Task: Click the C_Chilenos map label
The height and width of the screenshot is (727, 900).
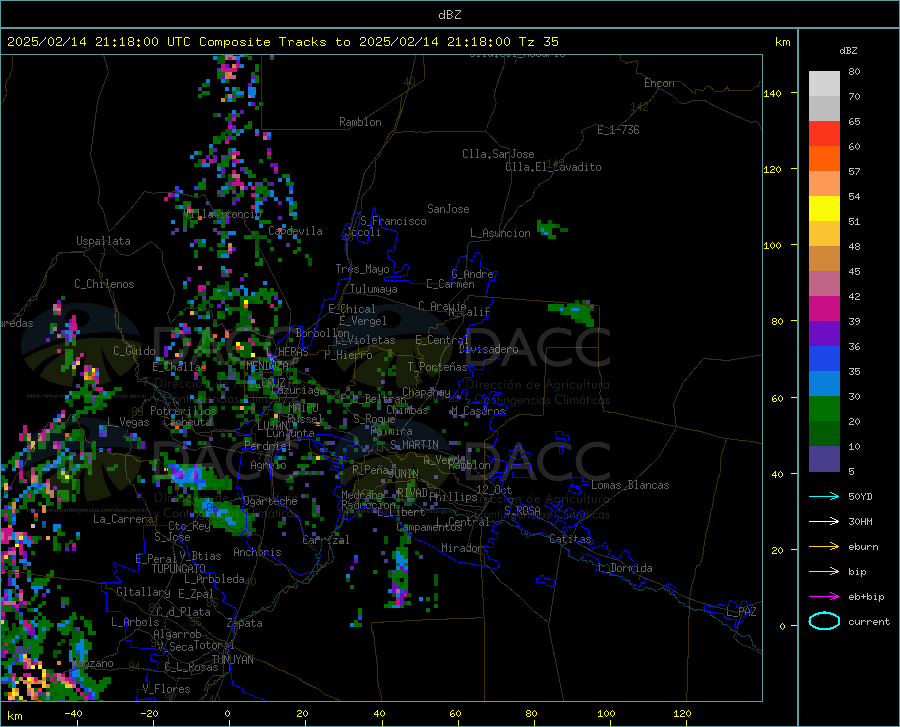Action: (x=104, y=284)
